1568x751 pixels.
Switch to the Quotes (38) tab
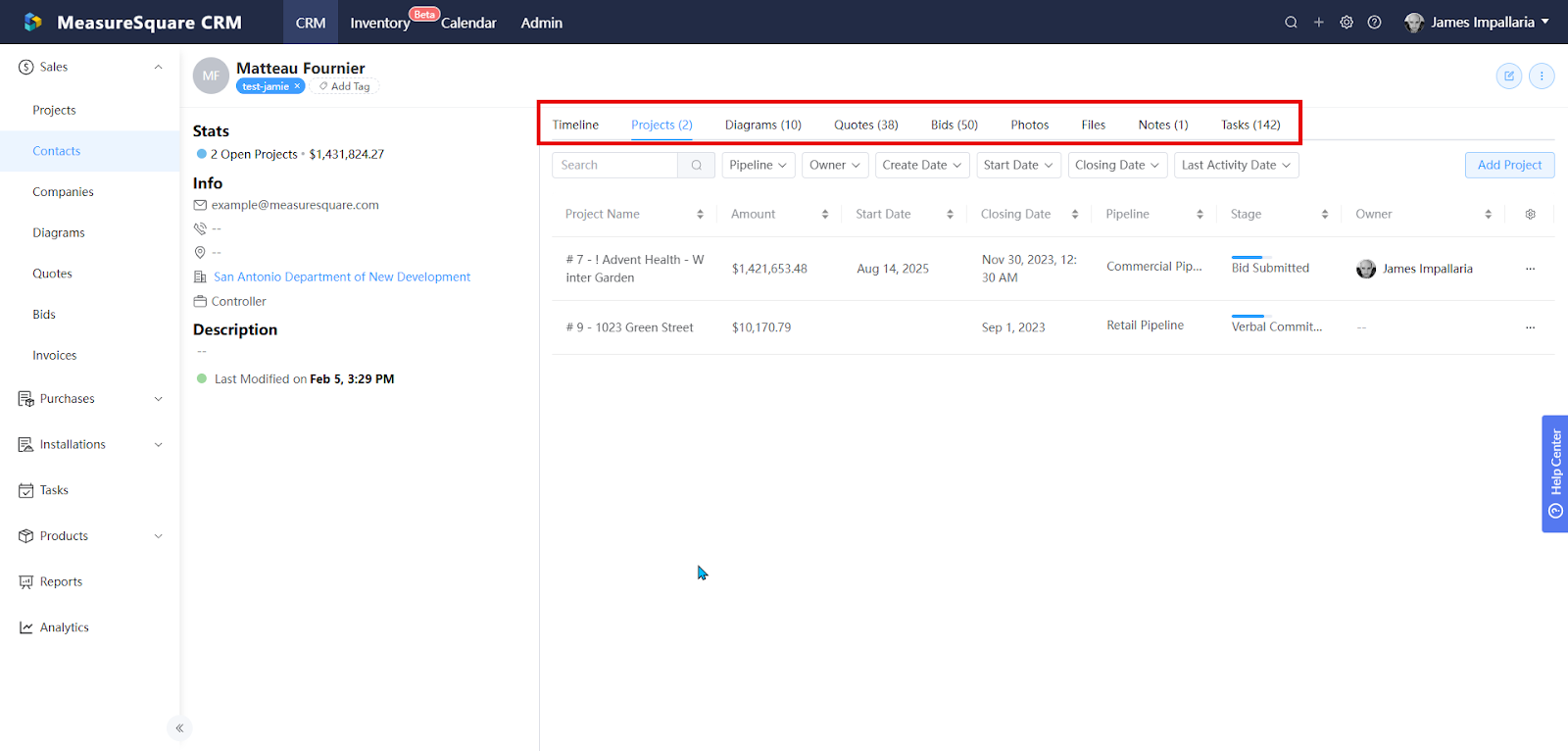(x=866, y=125)
